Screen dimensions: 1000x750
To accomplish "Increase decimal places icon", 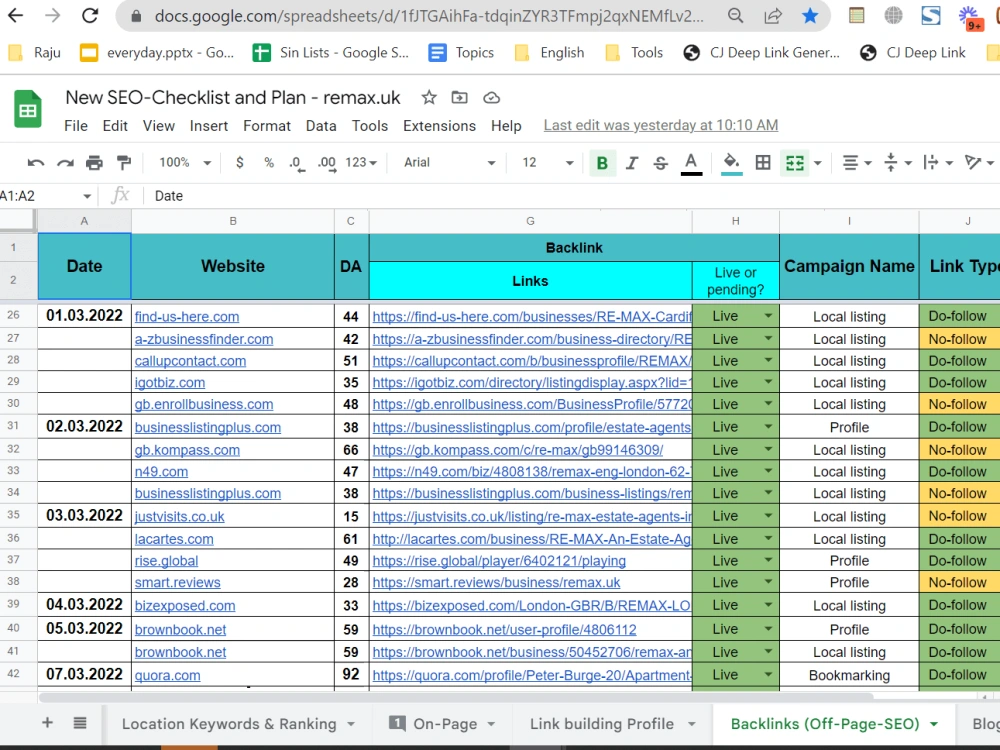I will click(327, 163).
